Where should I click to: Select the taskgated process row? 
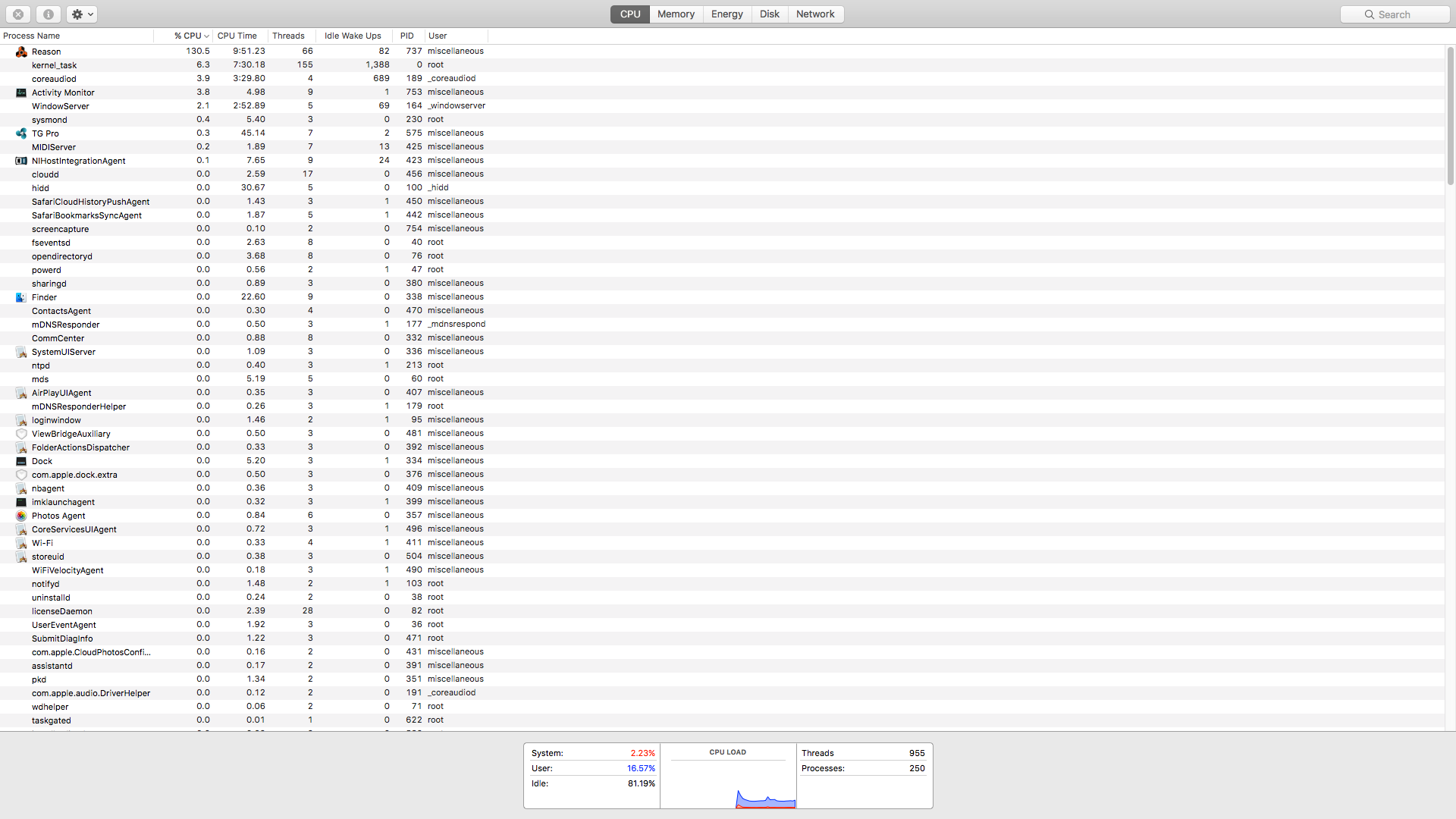(x=722, y=720)
